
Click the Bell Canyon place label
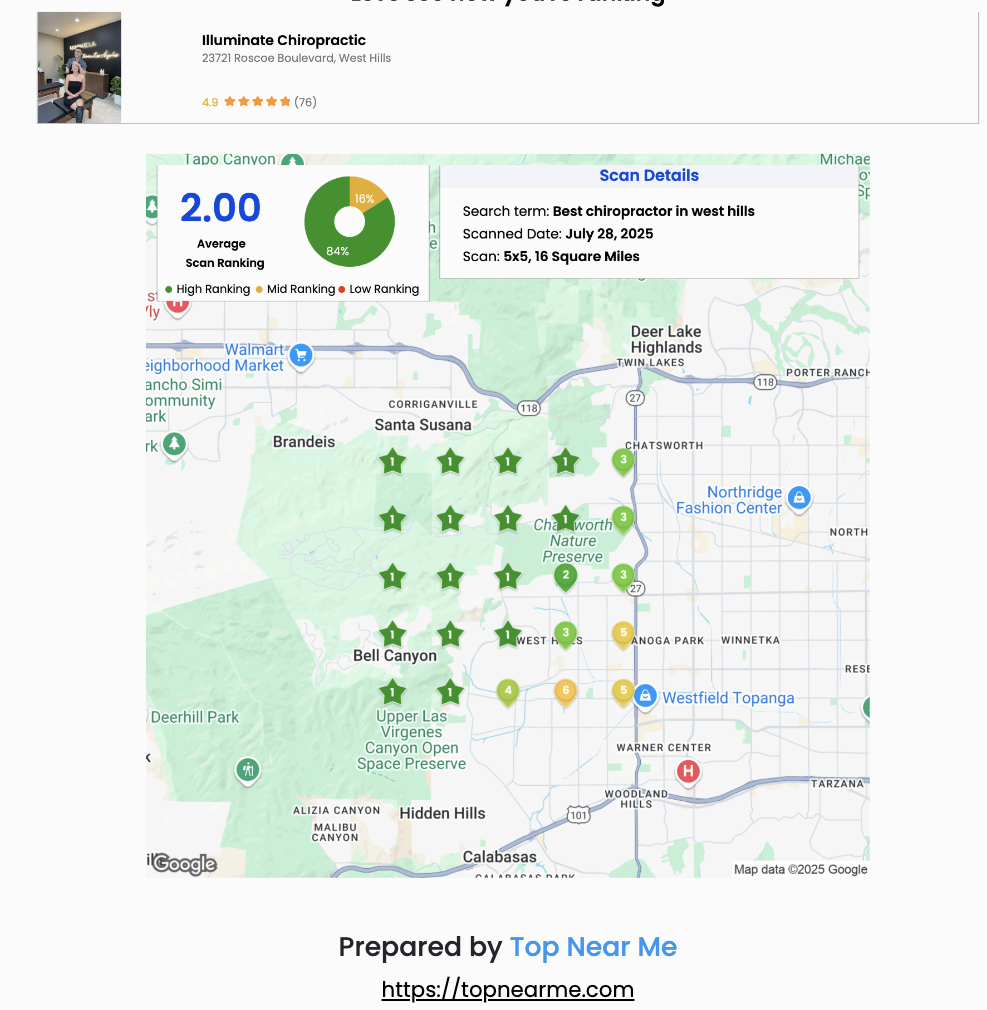click(395, 656)
